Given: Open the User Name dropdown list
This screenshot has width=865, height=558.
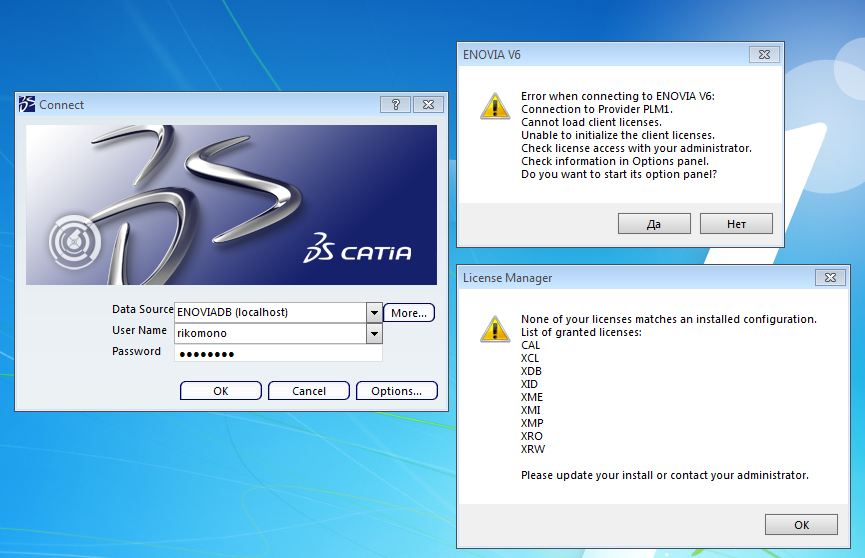Looking at the screenshot, I should click(x=374, y=333).
